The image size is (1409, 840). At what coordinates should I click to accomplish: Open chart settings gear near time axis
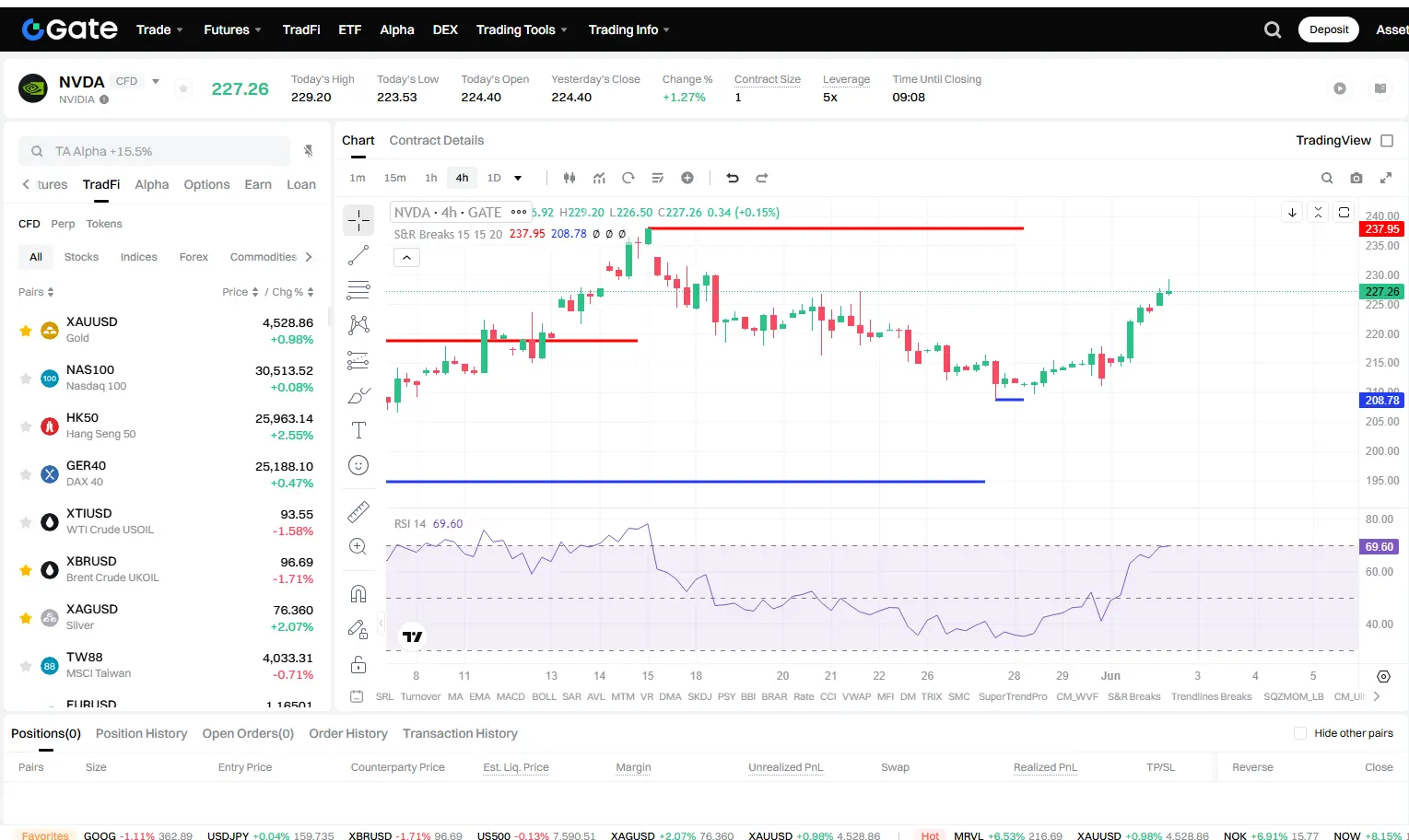(x=1383, y=676)
